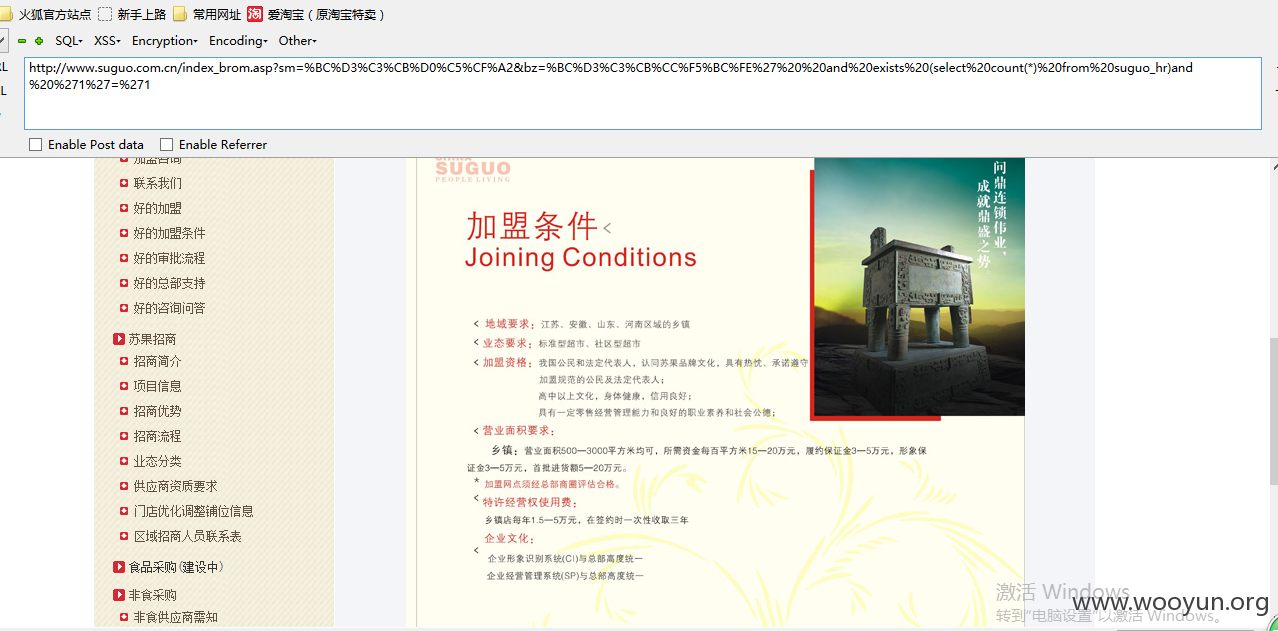Open 招商优势 sidebar link
Screen dimensions: 1278x631
coord(158,411)
